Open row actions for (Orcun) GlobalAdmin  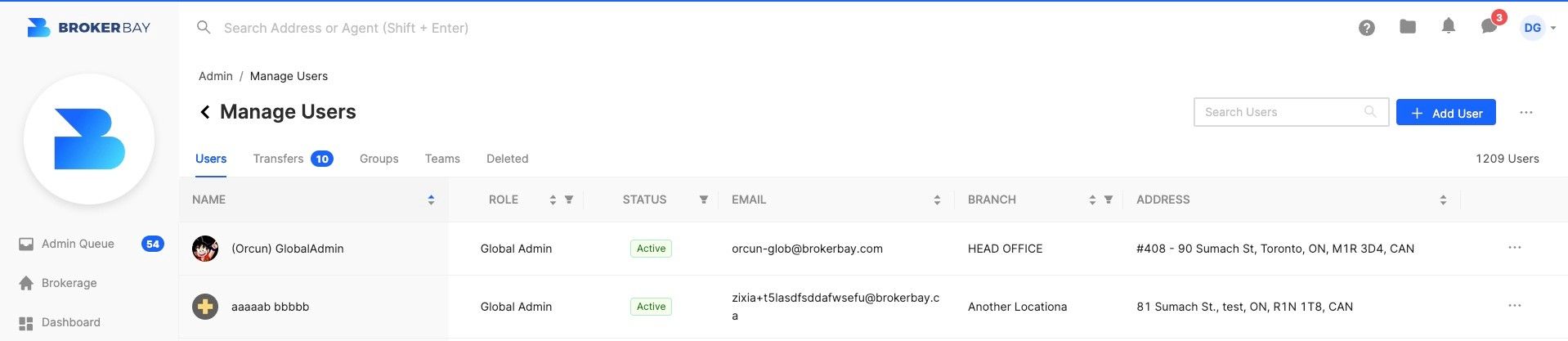point(1514,248)
